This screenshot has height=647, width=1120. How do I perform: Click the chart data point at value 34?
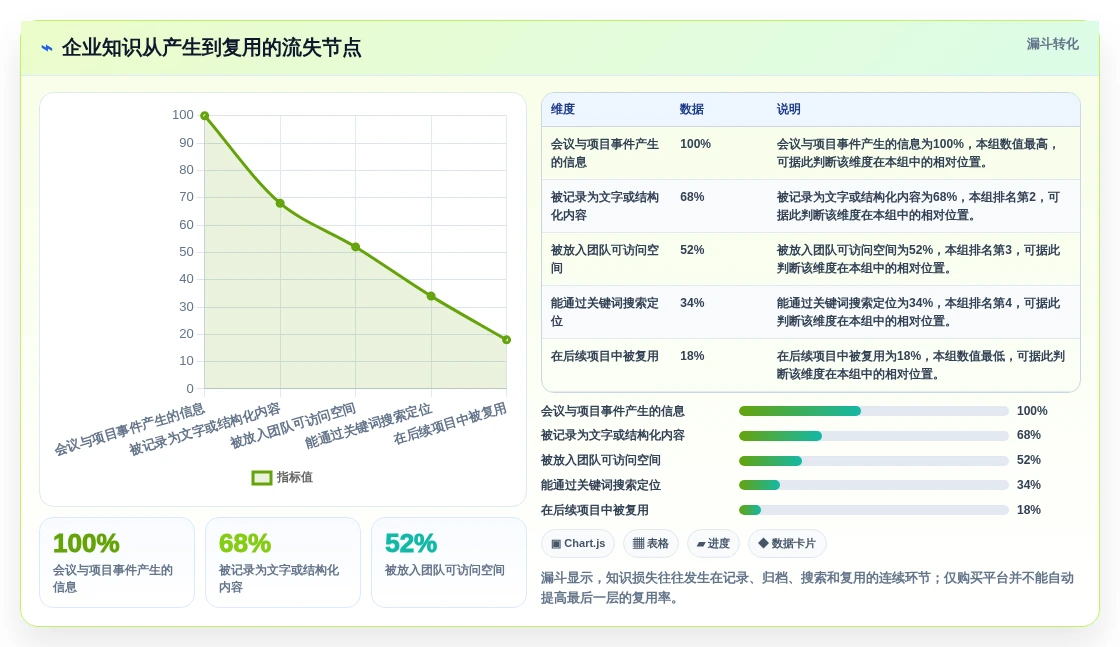click(431, 296)
